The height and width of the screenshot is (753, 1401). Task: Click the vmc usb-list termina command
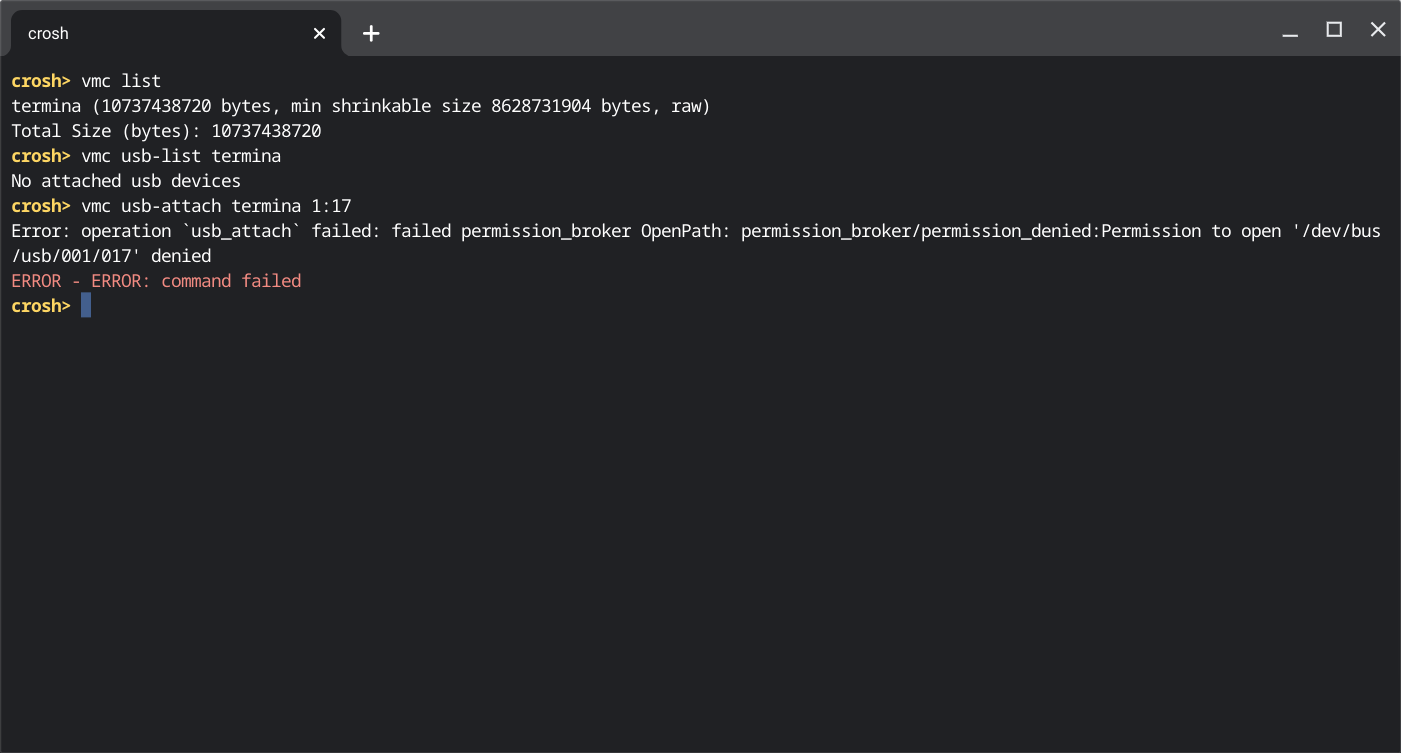[186, 155]
